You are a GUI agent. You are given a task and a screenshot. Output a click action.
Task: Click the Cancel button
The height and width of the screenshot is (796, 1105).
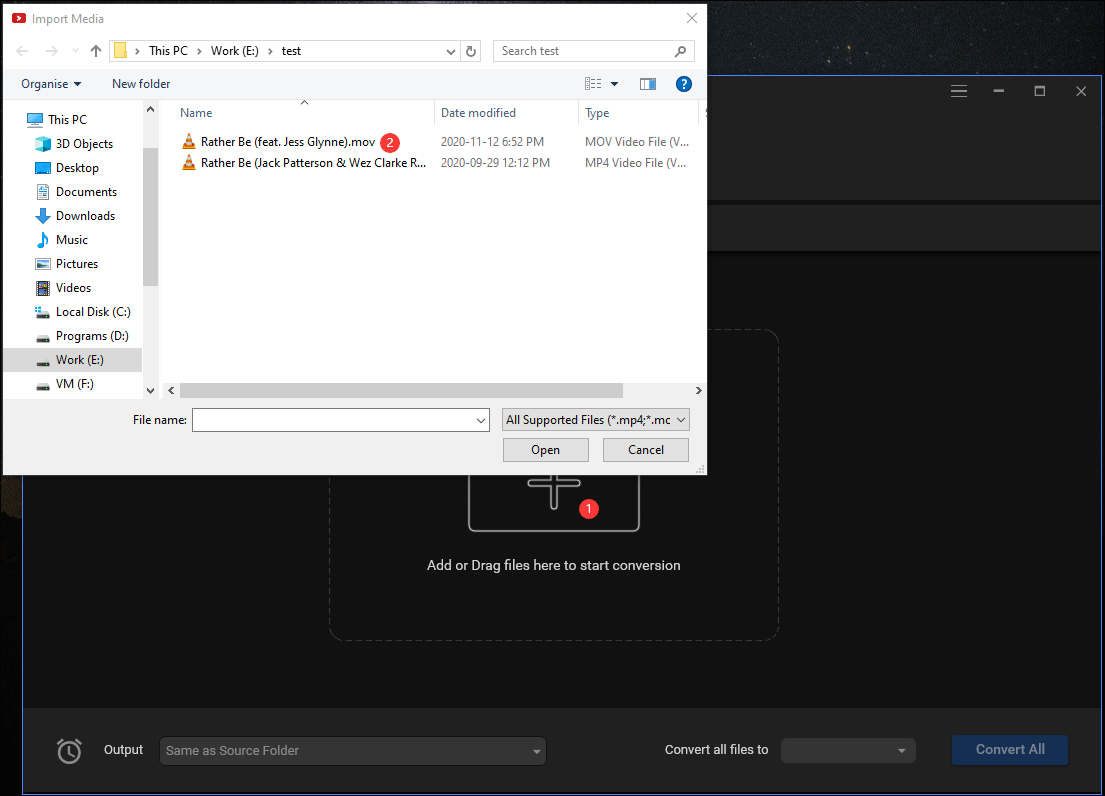[646, 450]
